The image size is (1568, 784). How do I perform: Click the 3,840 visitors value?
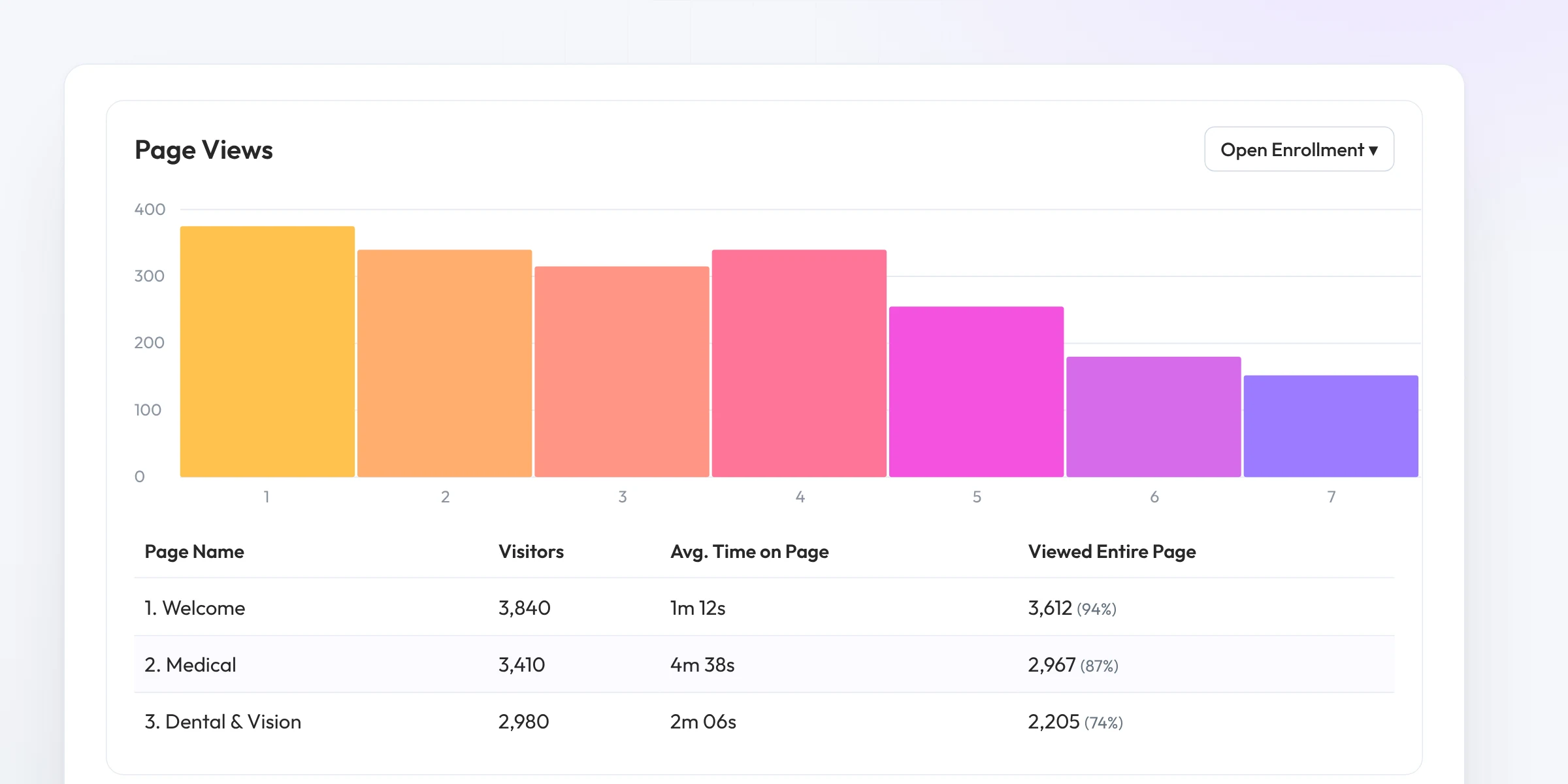click(525, 608)
